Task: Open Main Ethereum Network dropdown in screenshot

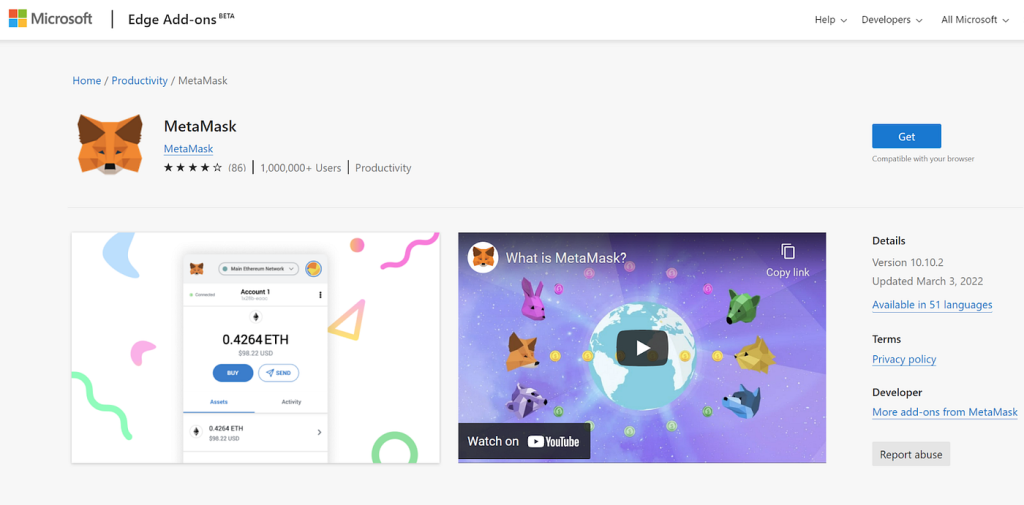Action: (x=259, y=269)
